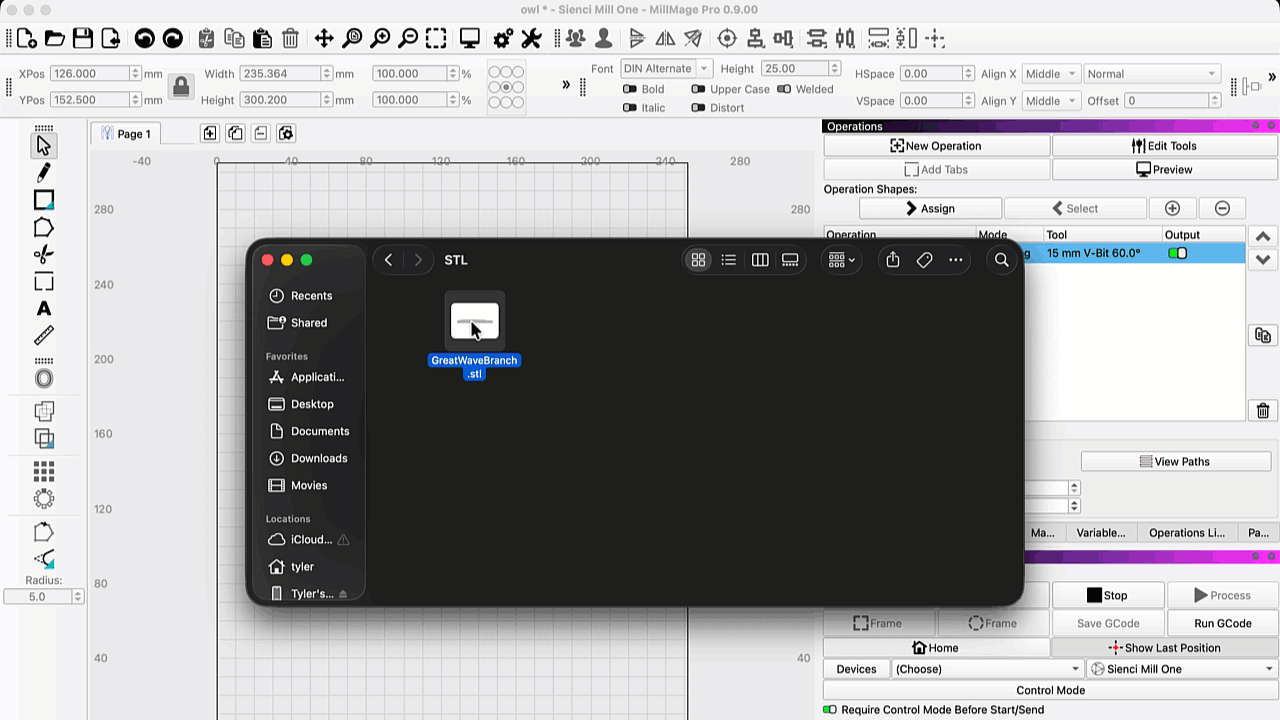Select the Rectangle tool
Viewport: 1280px width, 720px height.
pos(44,201)
